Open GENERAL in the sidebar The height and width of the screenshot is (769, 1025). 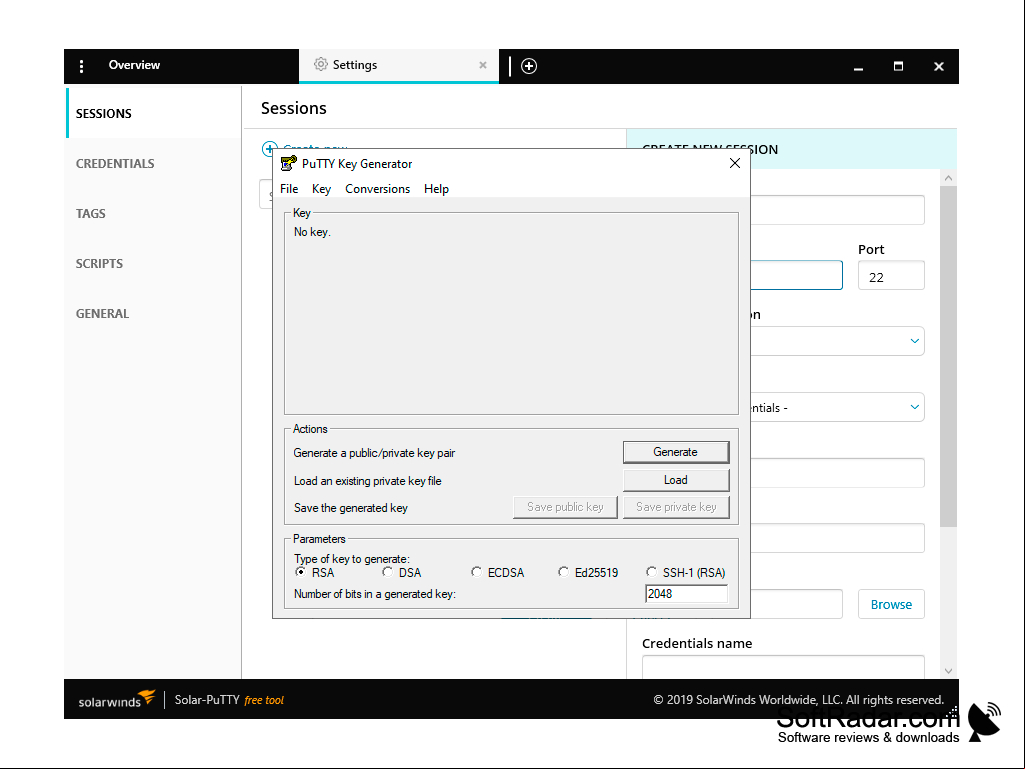point(154,313)
